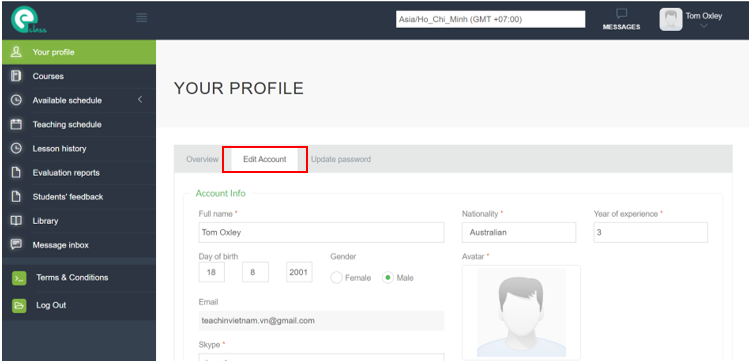Screen dimensions: 750x364
Task: Click the eClass logo
Action: [29, 20]
